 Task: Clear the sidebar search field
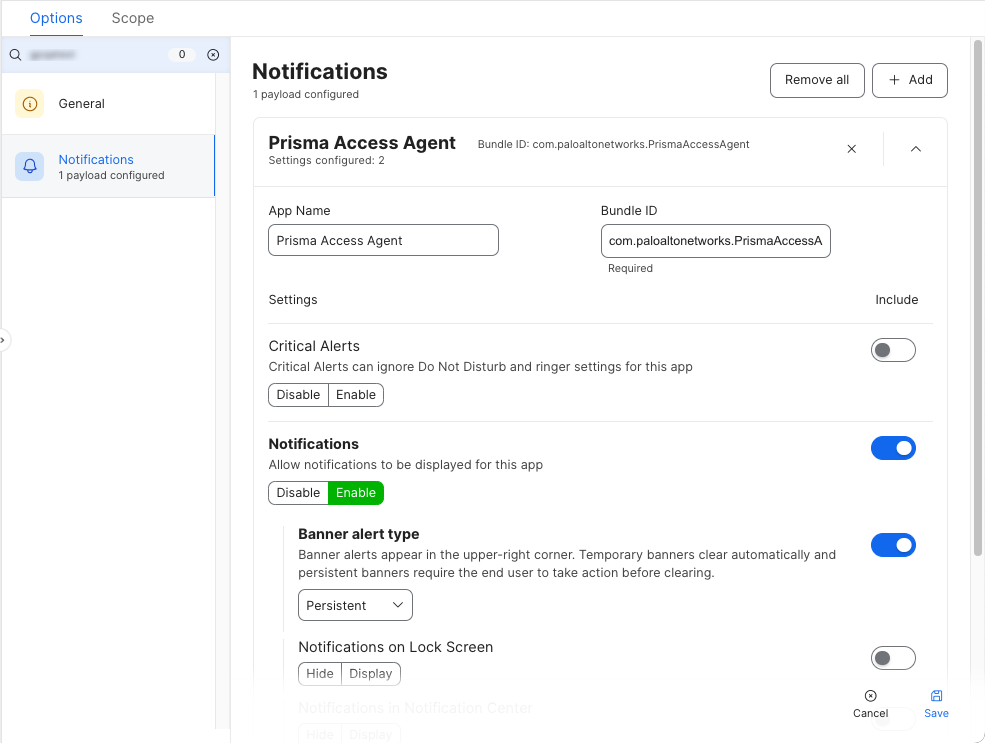[x=213, y=55]
